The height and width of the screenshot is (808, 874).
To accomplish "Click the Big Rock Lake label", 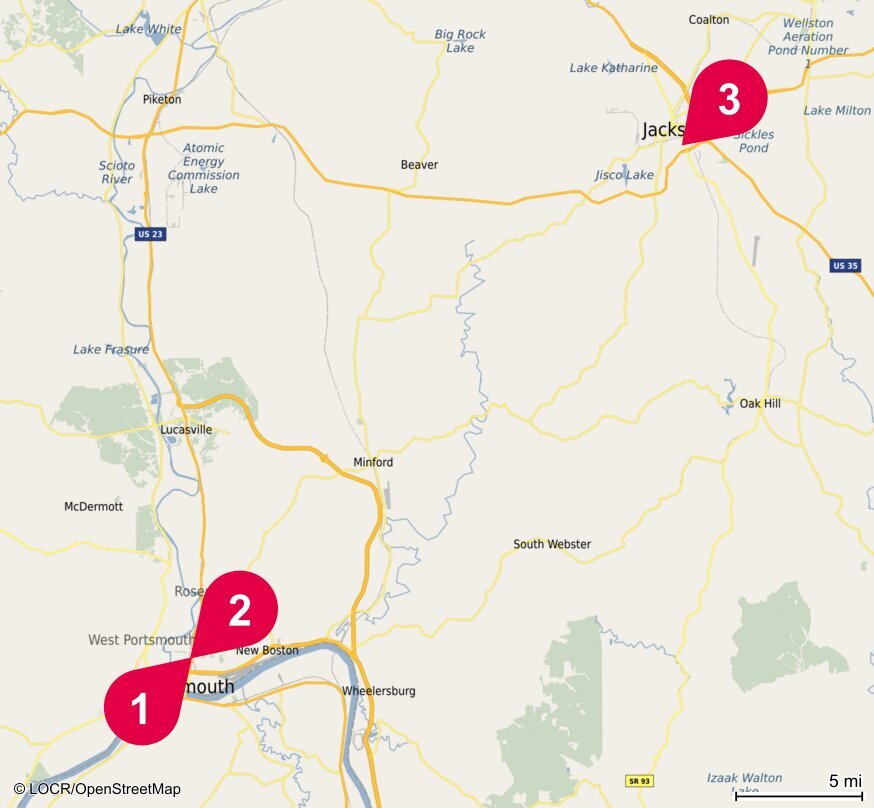I will click(460, 41).
